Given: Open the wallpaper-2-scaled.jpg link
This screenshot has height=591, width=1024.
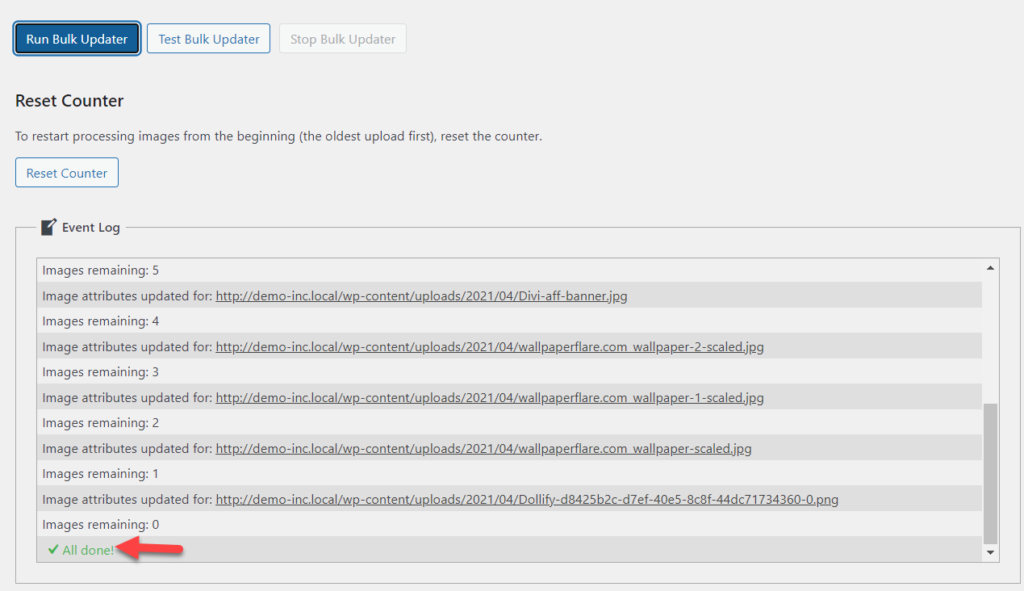Looking at the screenshot, I should pyautogui.click(x=490, y=347).
